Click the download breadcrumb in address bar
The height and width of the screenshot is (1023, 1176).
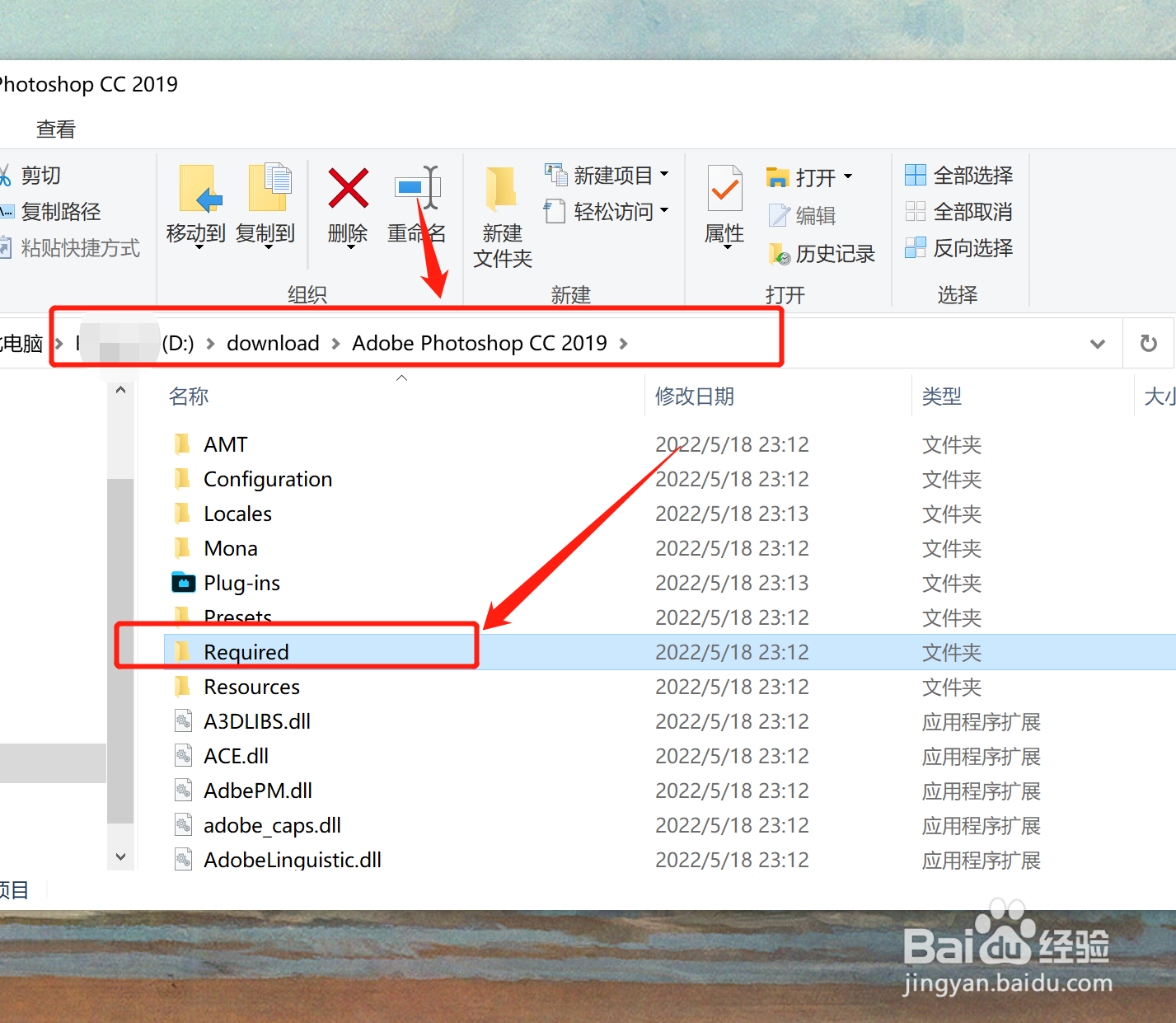click(273, 343)
